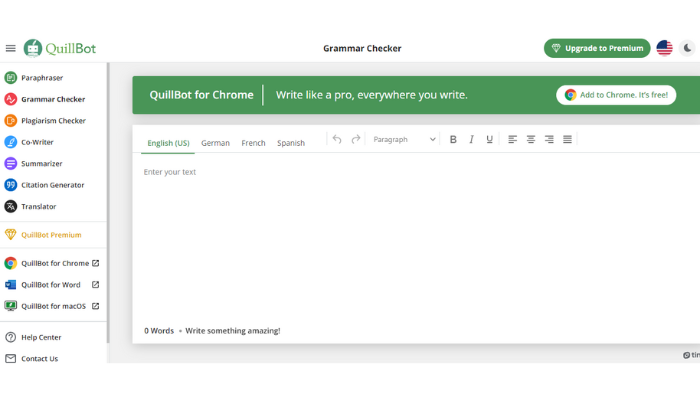Click the Contact Us envelope icon
This screenshot has height=400, width=700.
[10, 358]
